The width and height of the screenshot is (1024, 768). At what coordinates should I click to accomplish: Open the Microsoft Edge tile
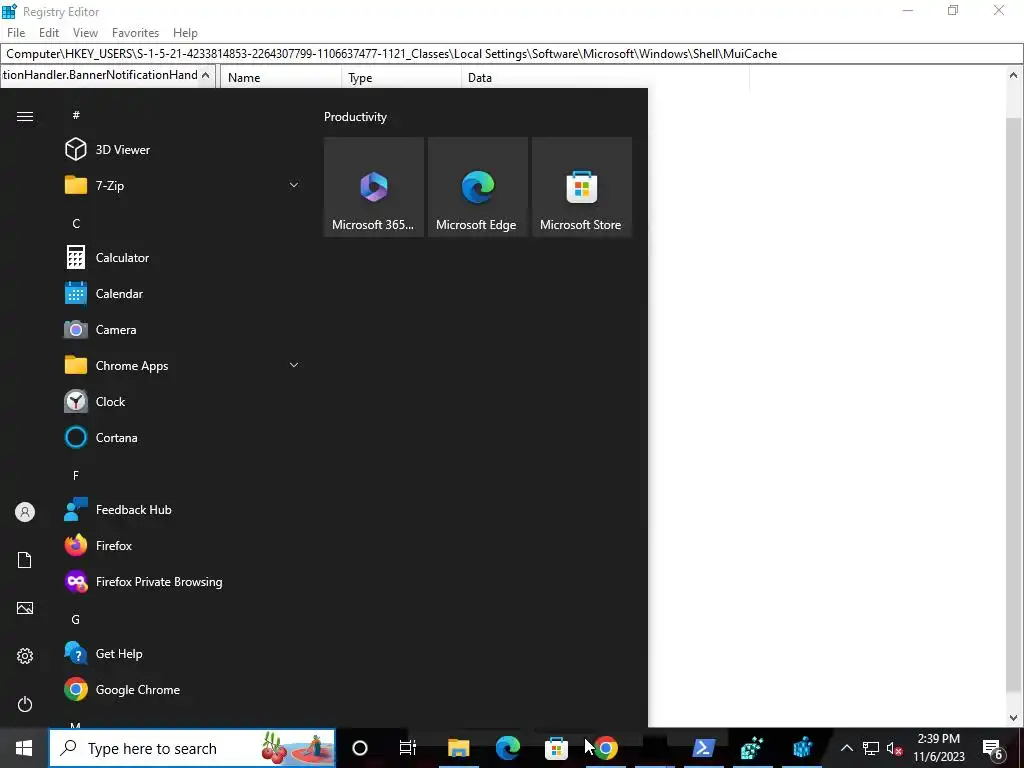[x=477, y=187]
